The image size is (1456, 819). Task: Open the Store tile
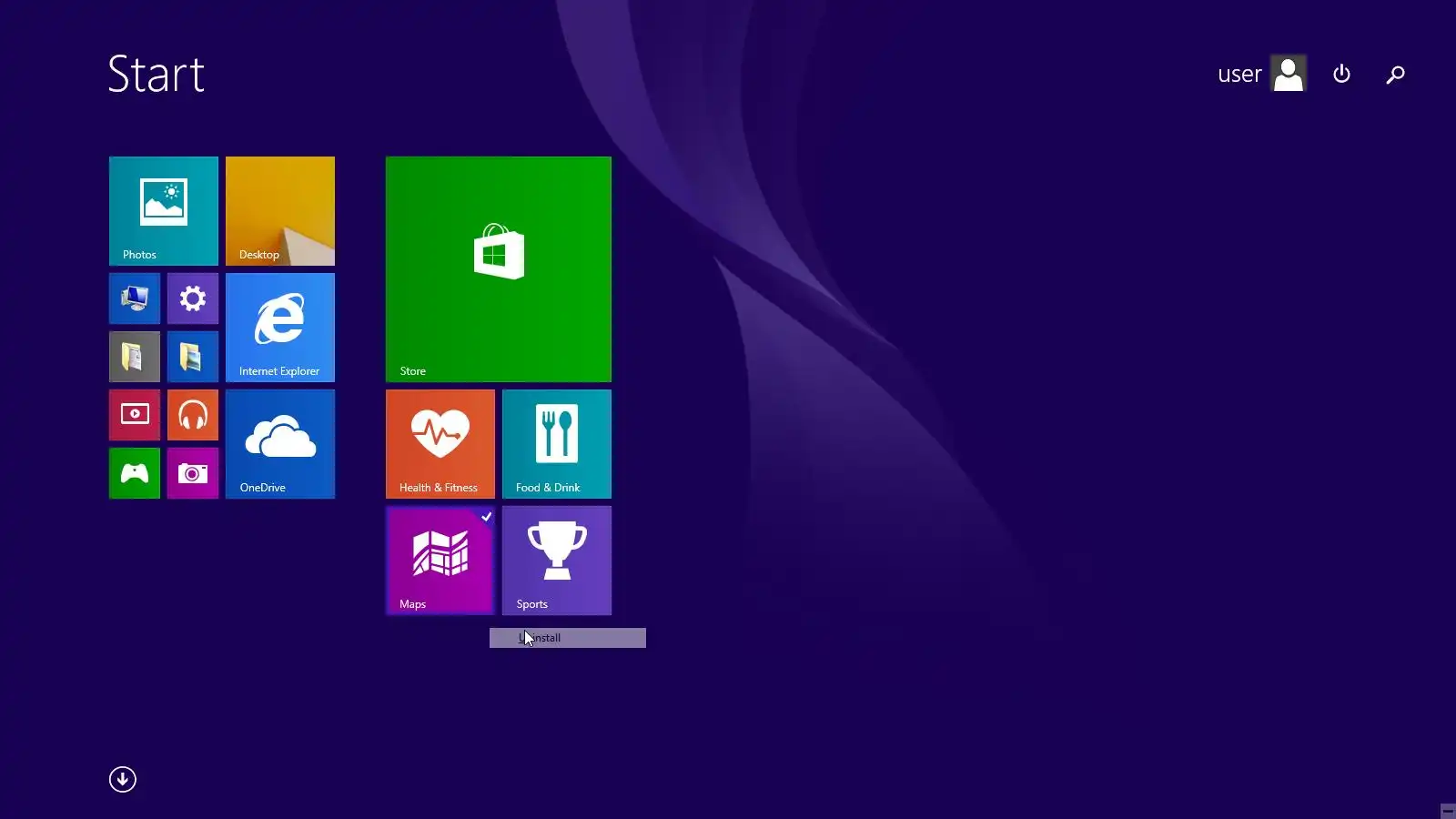pos(499,269)
